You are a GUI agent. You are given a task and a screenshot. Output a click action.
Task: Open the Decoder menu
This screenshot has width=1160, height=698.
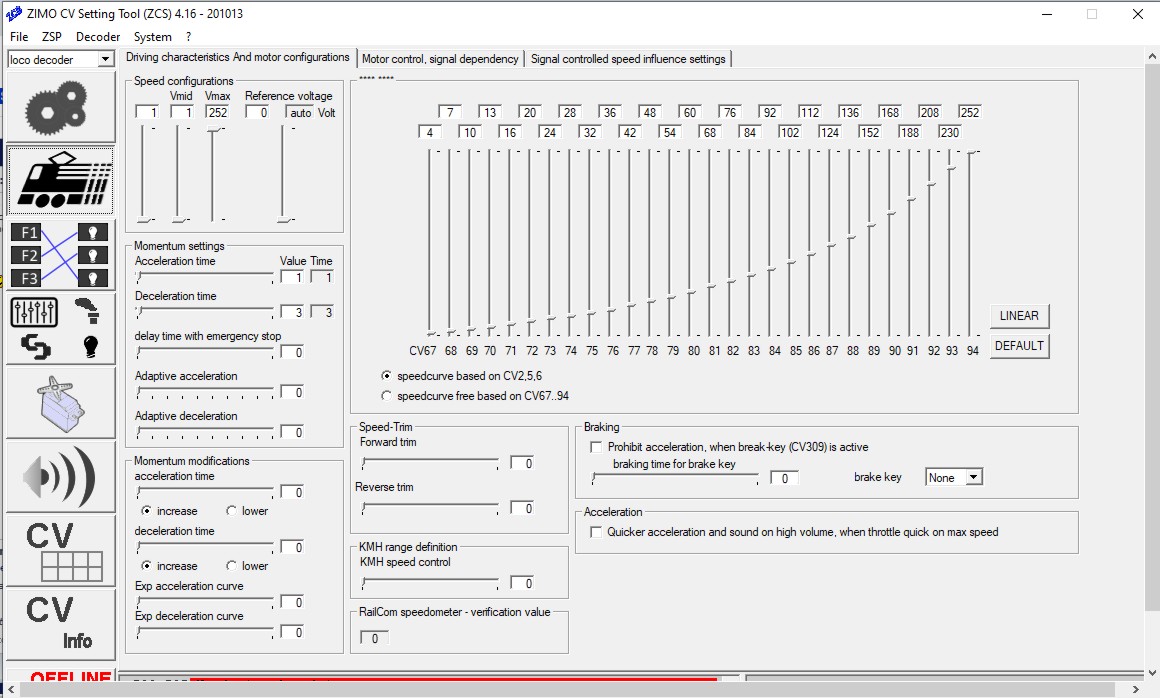tap(98, 37)
